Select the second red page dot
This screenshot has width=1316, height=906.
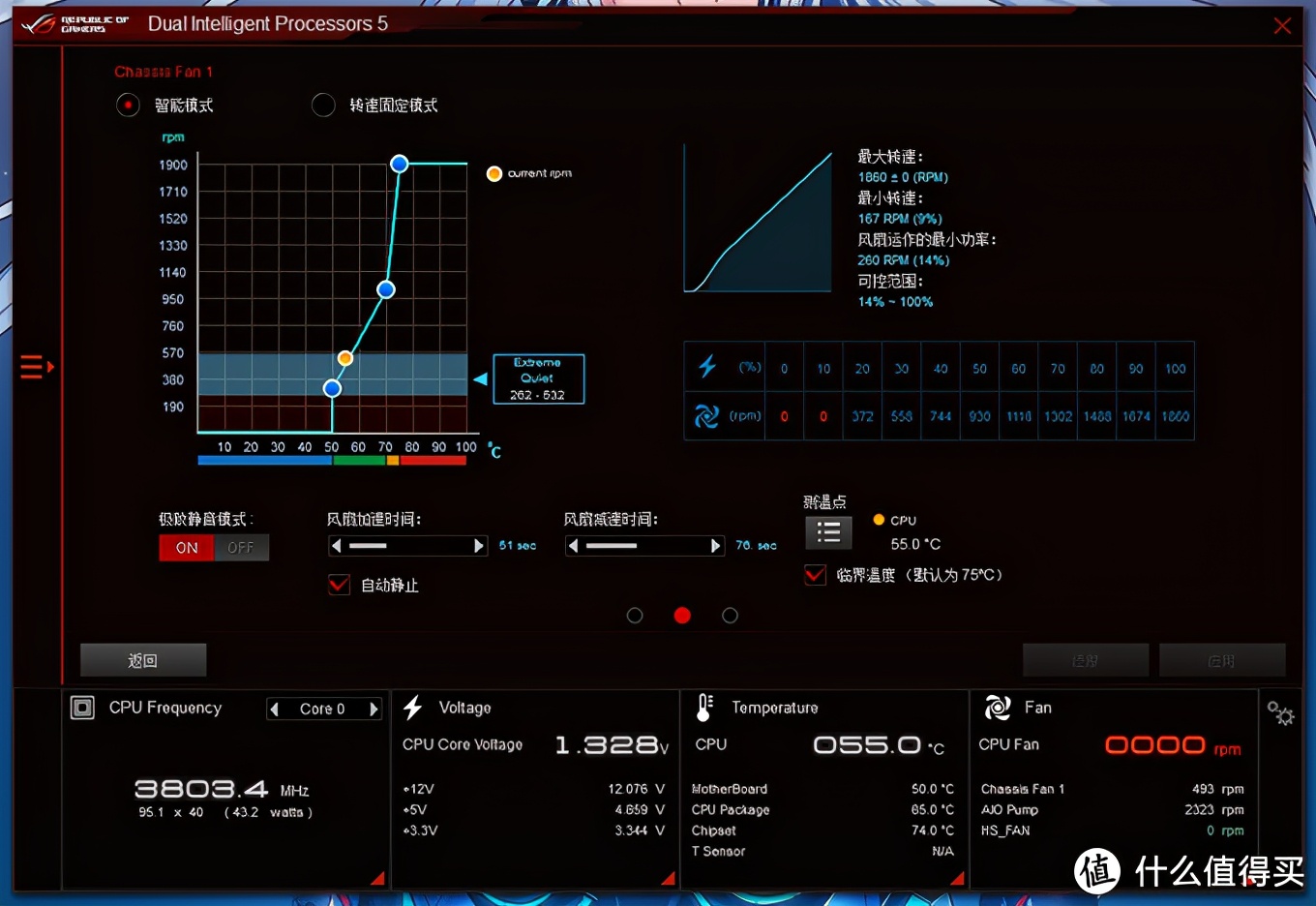[x=682, y=616]
